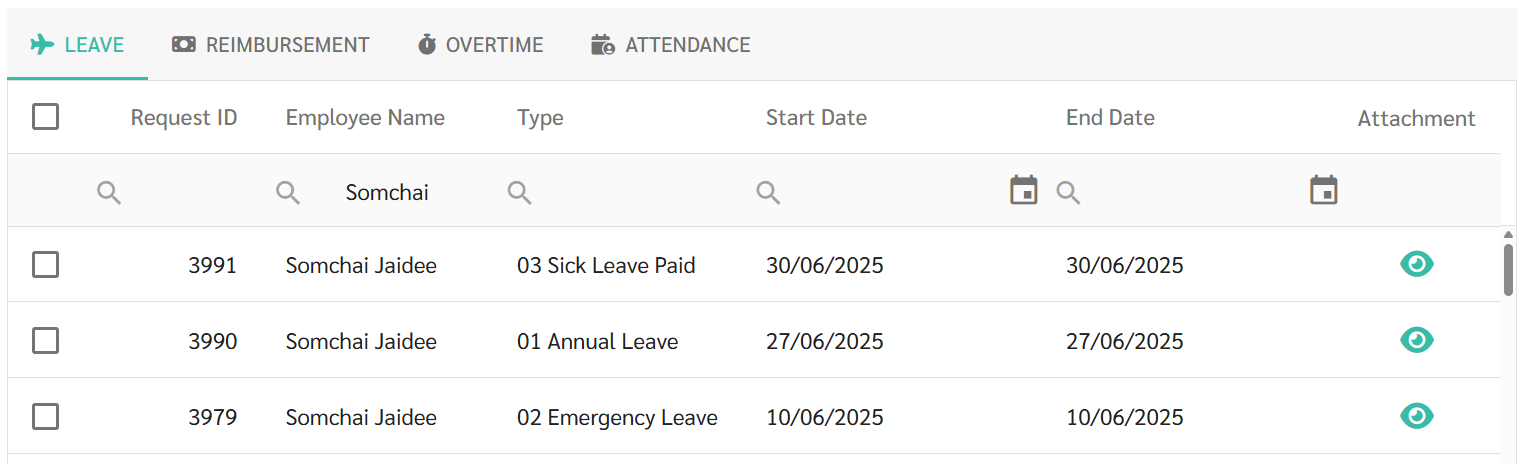This screenshot has height=464, width=1528.
Task: Click the Type filter search icon
Action: [x=519, y=193]
